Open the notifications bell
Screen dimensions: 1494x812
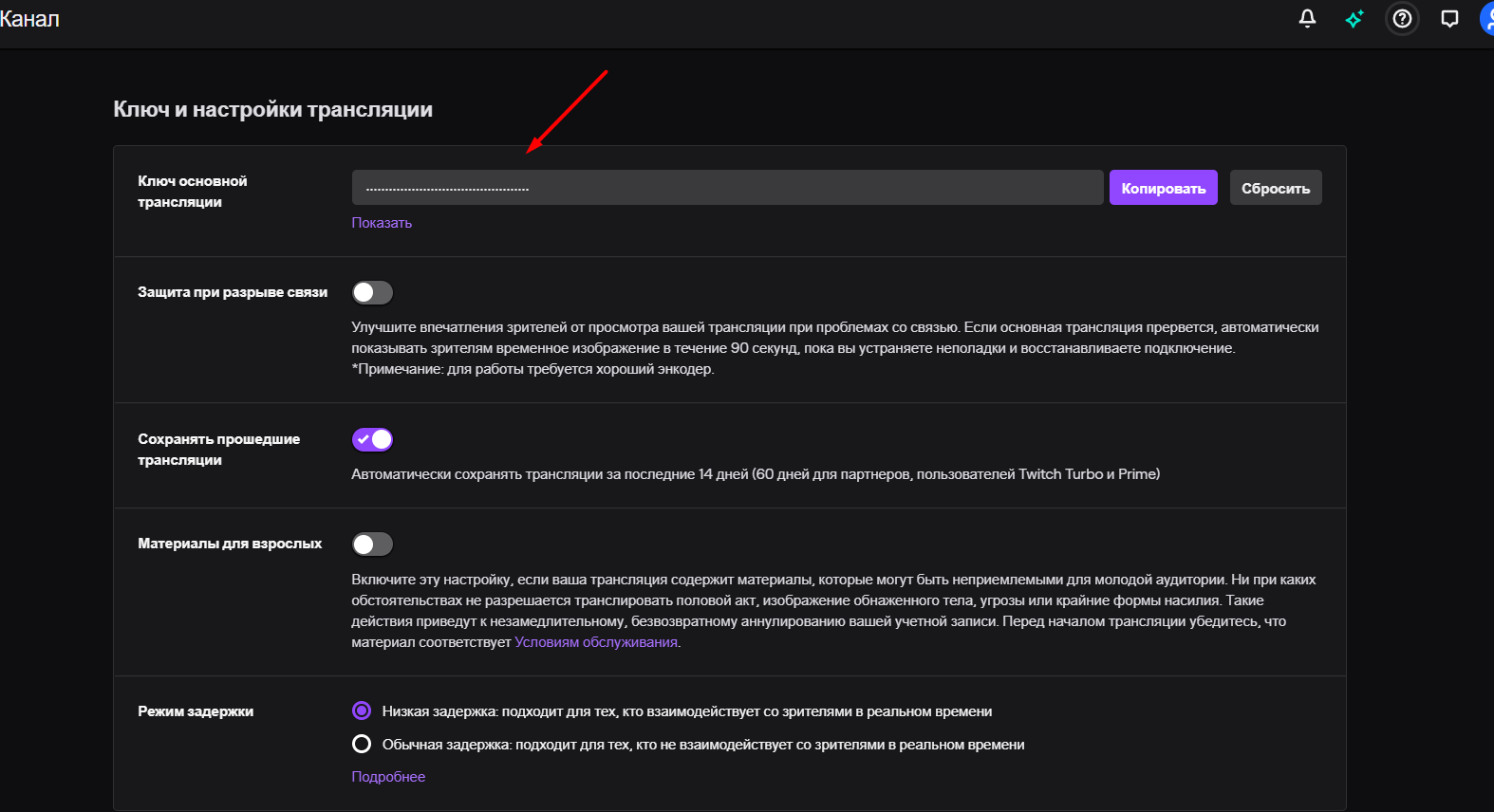pos(1307,18)
